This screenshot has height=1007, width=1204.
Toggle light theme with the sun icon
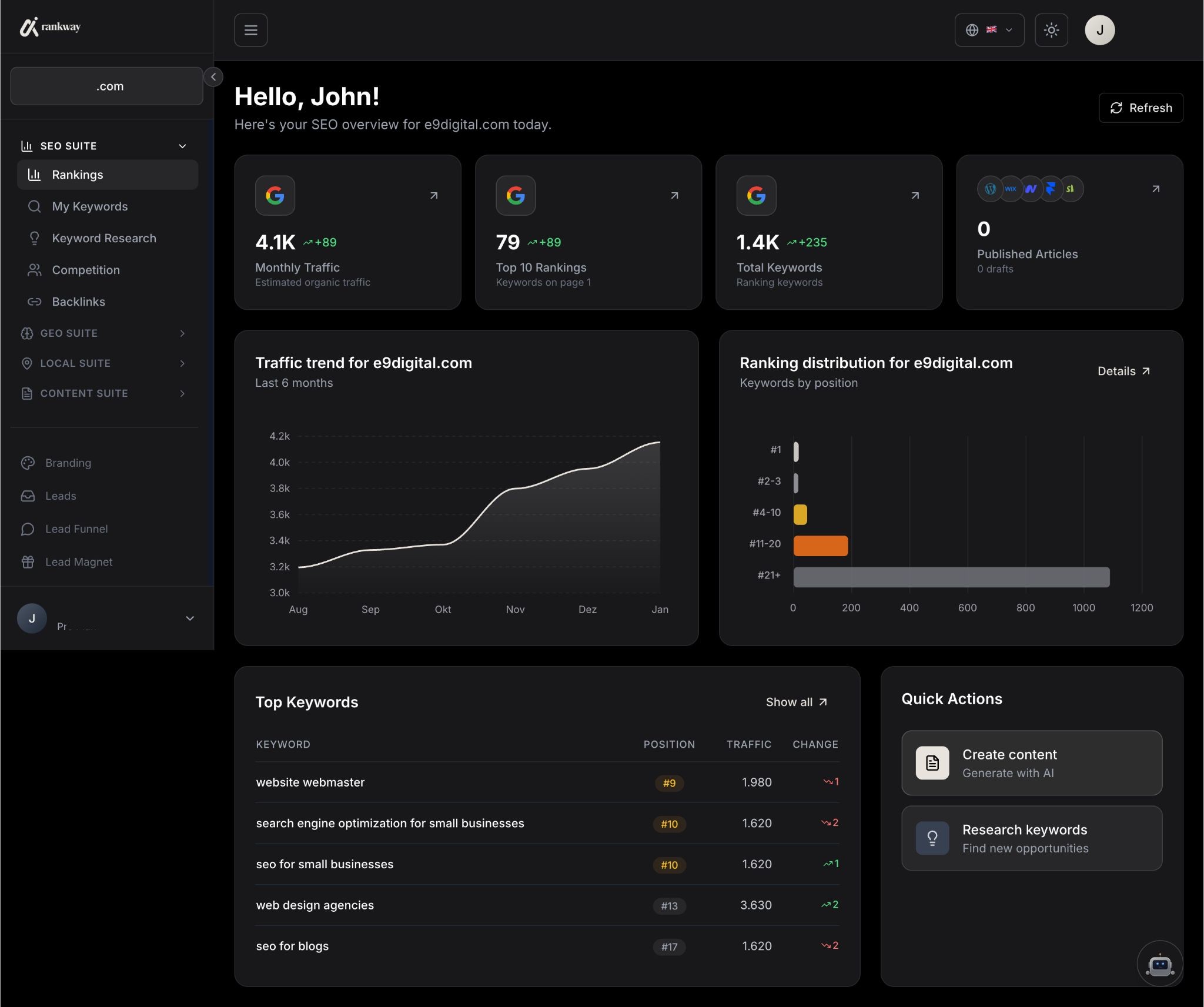[x=1051, y=29]
